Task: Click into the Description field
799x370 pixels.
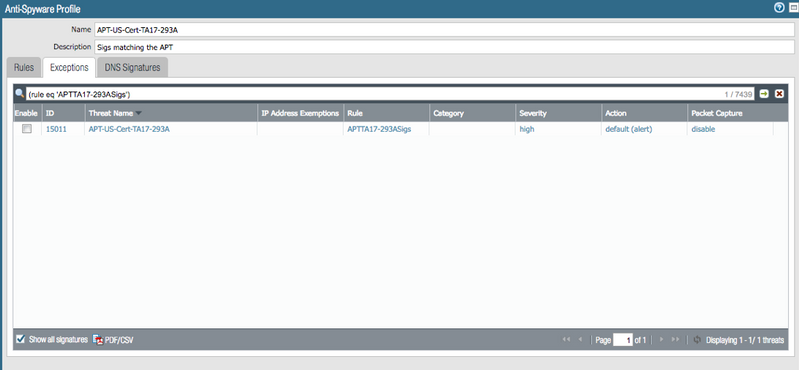Action: [444, 47]
